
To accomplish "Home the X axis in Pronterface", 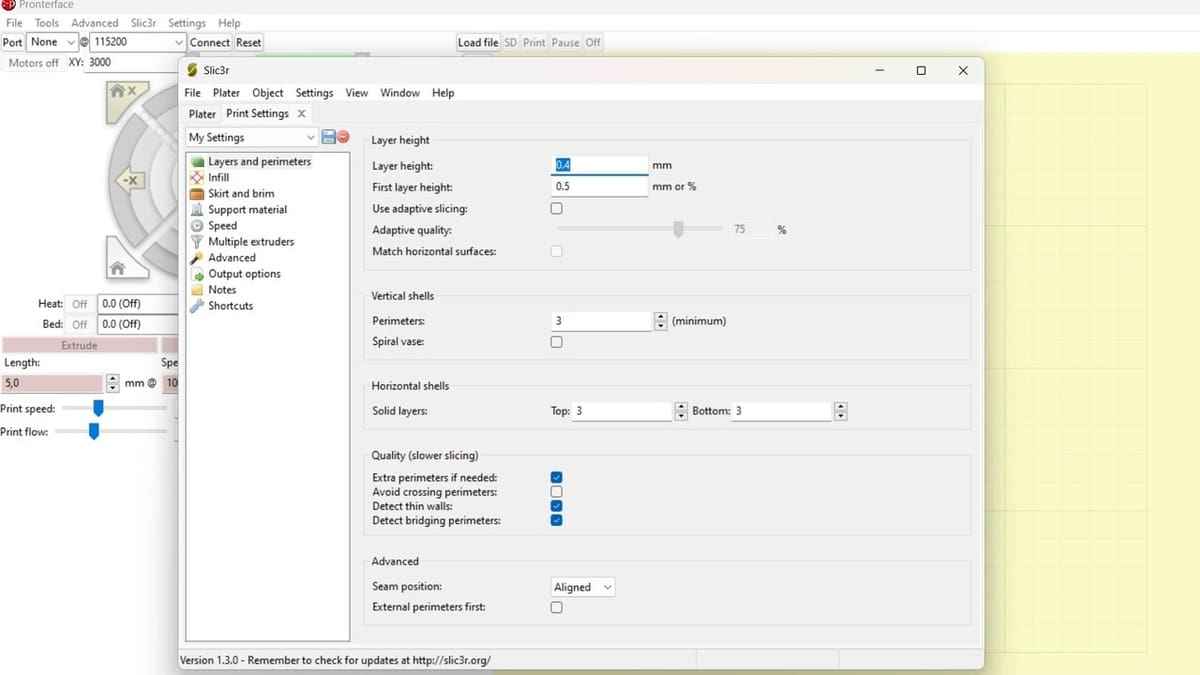I will [x=123, y=96].
